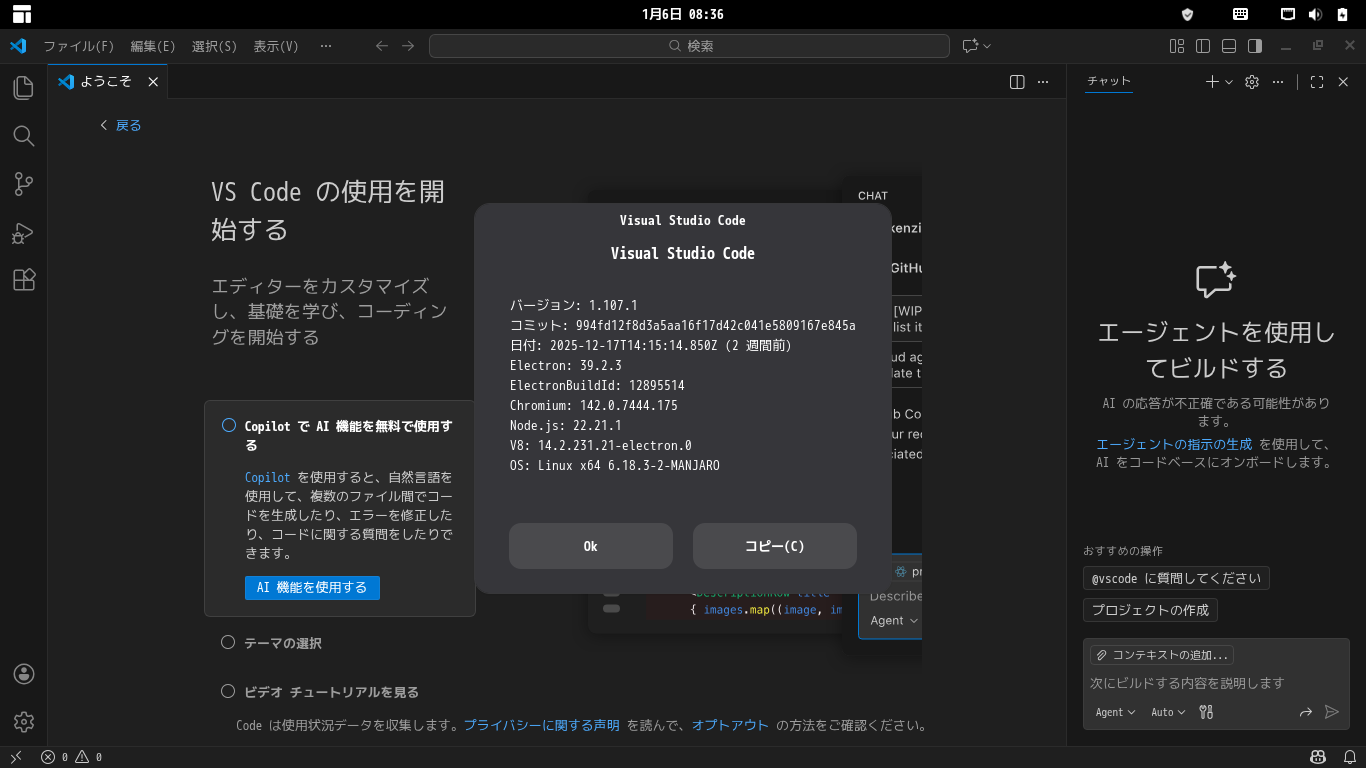Focus the chat message input field
The height and width of the screenshot is (768, 1366).
click(1216, 683)
